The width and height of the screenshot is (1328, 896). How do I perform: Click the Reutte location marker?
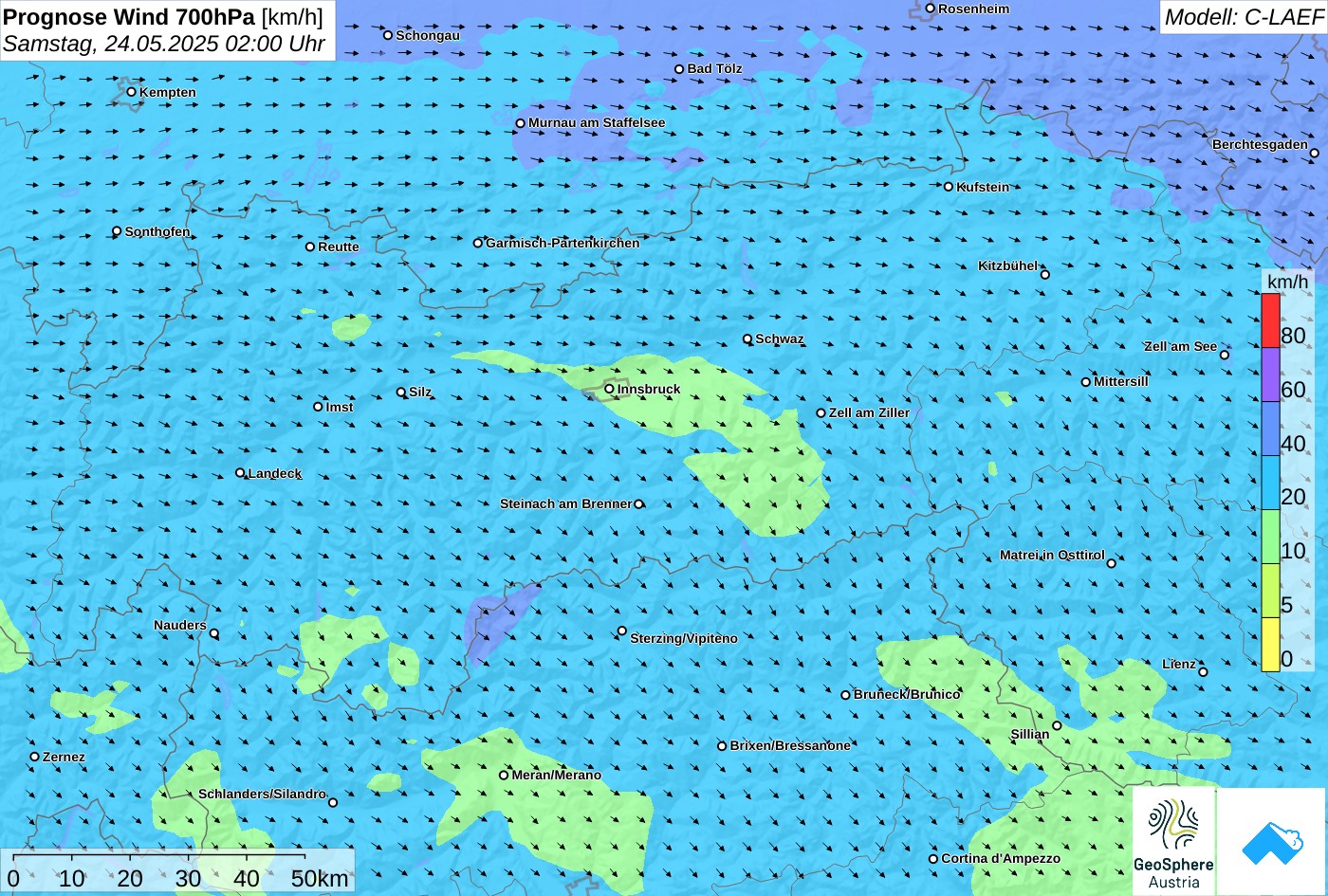pos(309,247)
